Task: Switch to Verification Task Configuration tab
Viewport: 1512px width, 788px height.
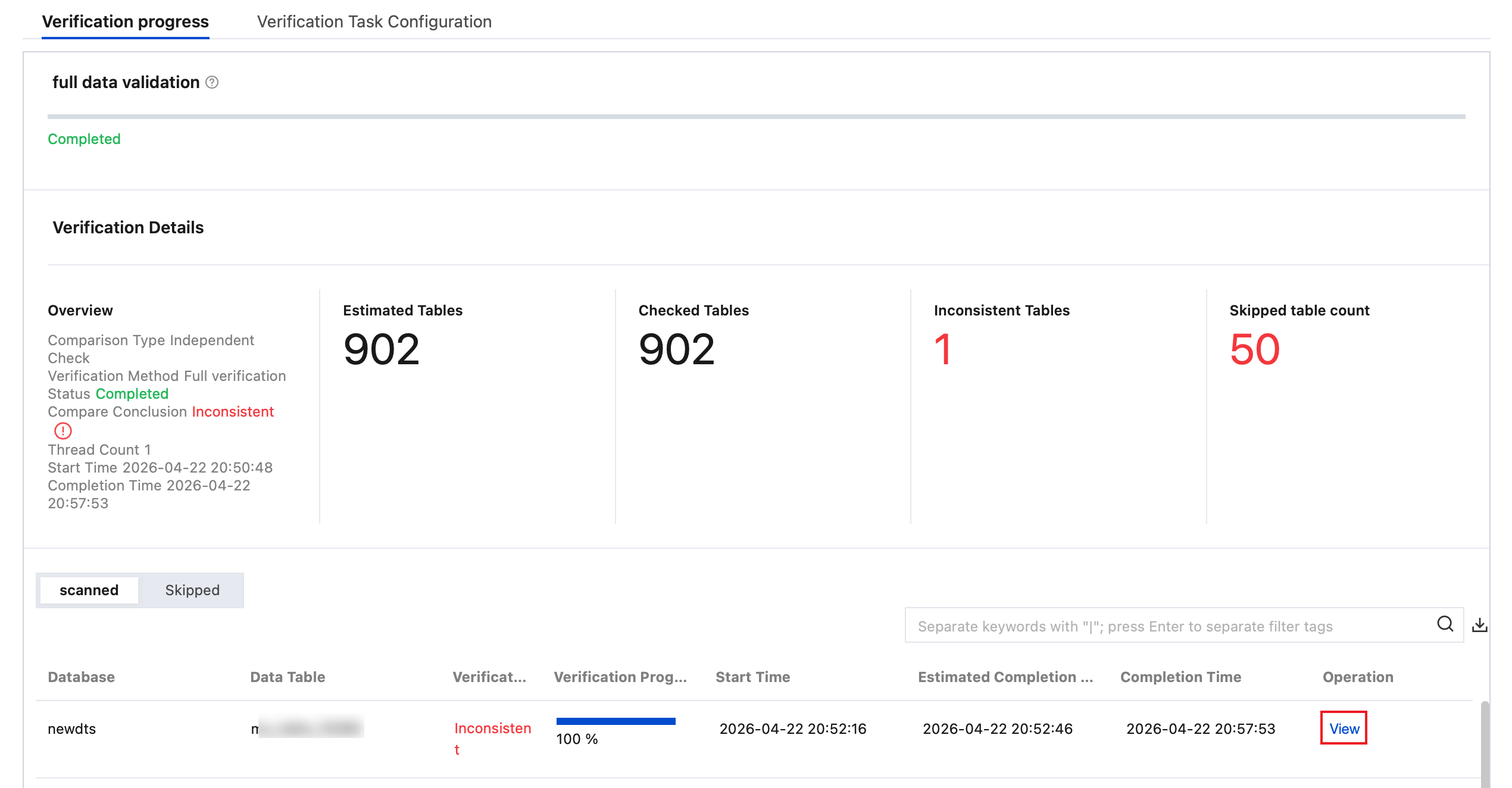Action: (374, 21)
